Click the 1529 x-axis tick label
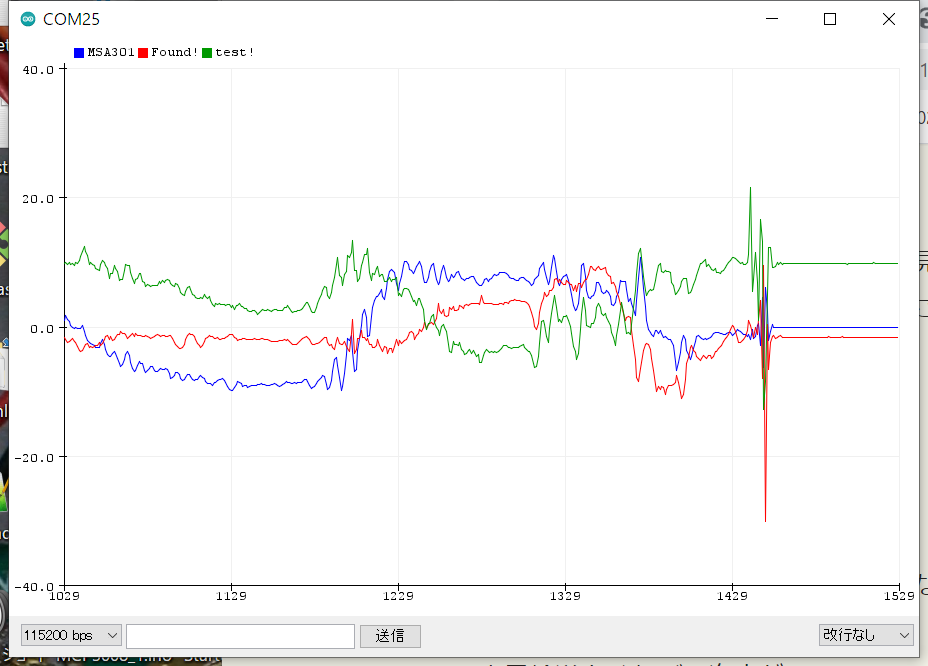Screen dimensions: 928x666 (898, 597)
